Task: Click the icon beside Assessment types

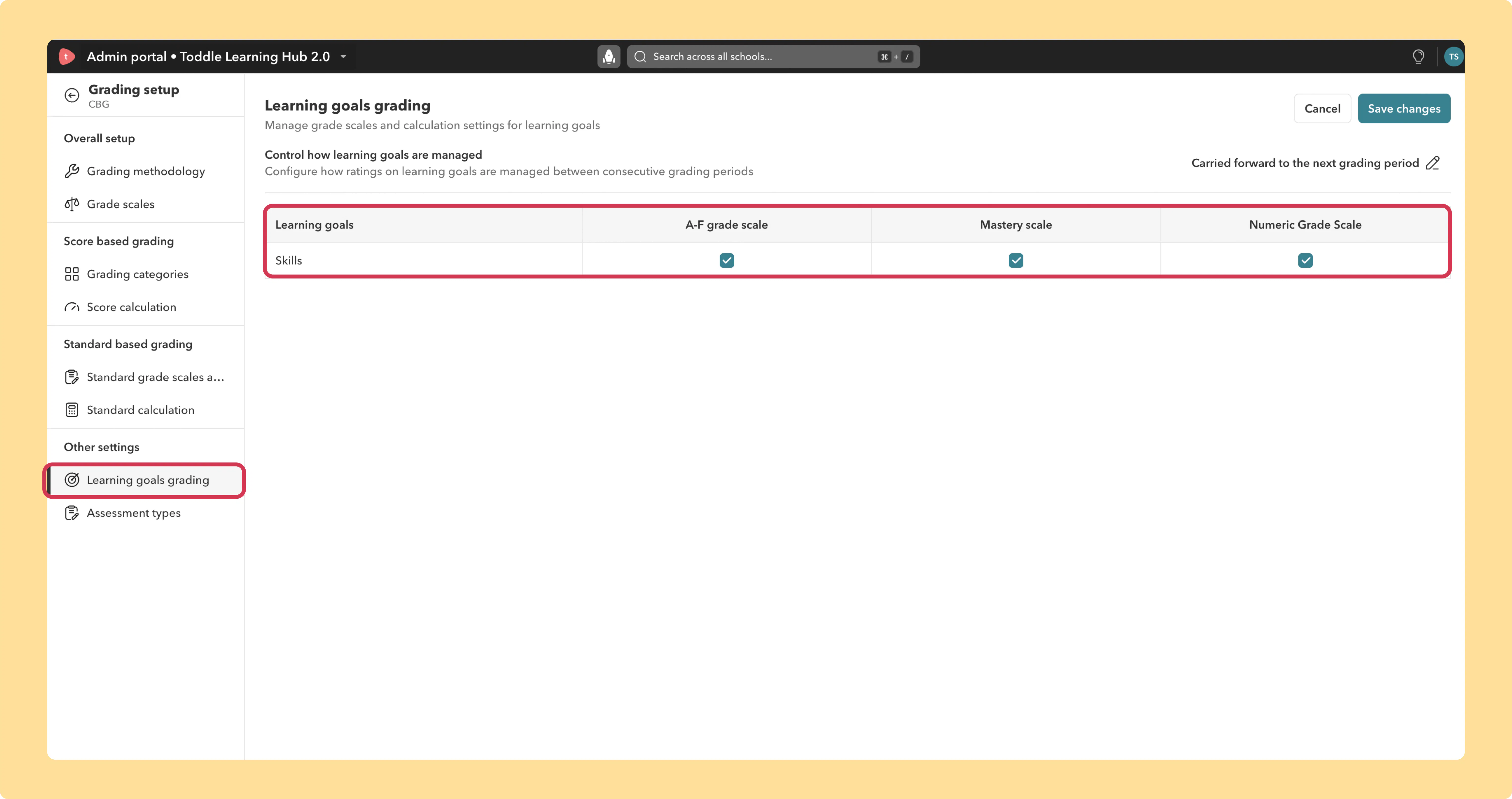Action: click(x=72, y=513)
